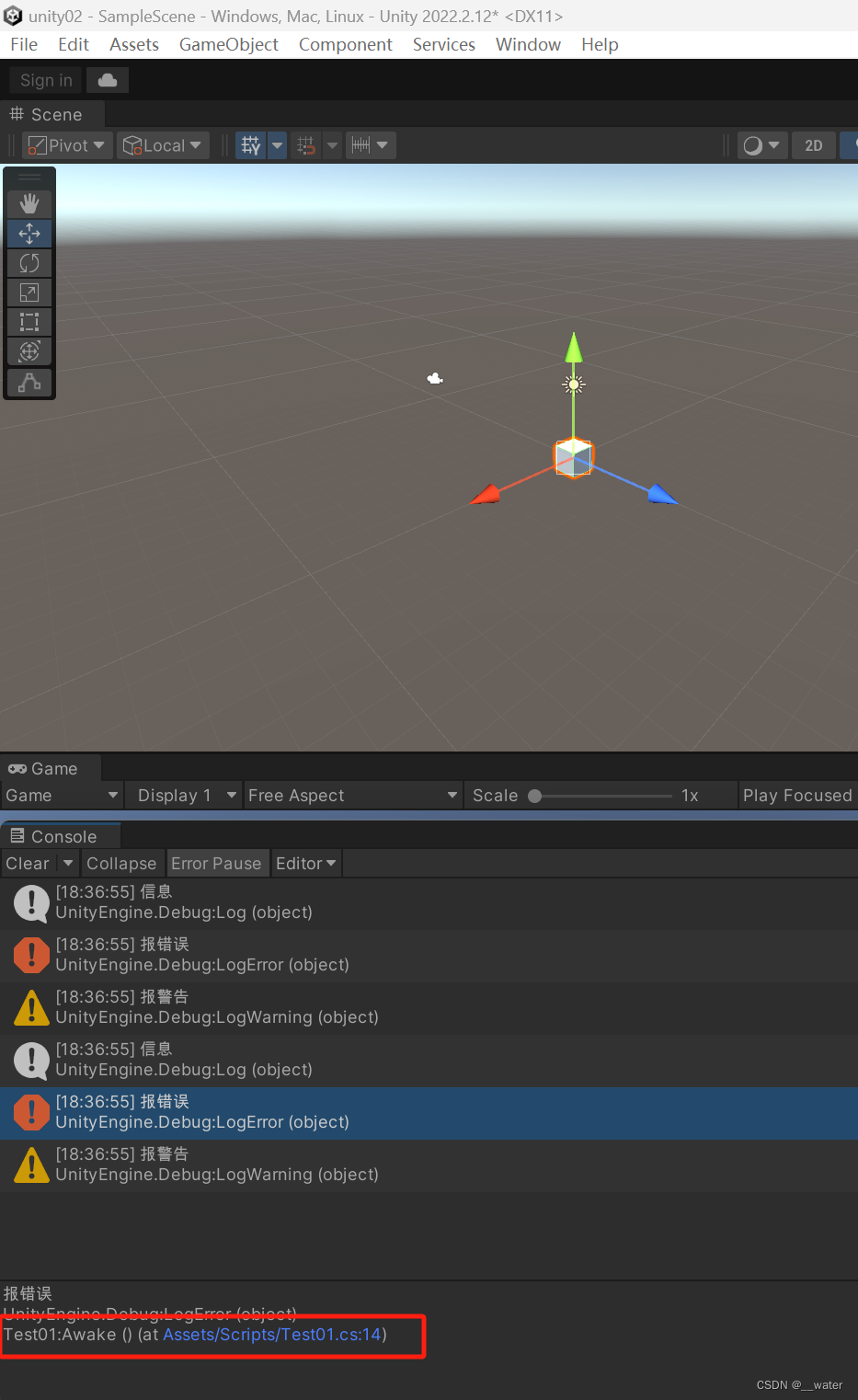Click the Sign in button
Screen dimensions: 858x1400
click(44, 79)
